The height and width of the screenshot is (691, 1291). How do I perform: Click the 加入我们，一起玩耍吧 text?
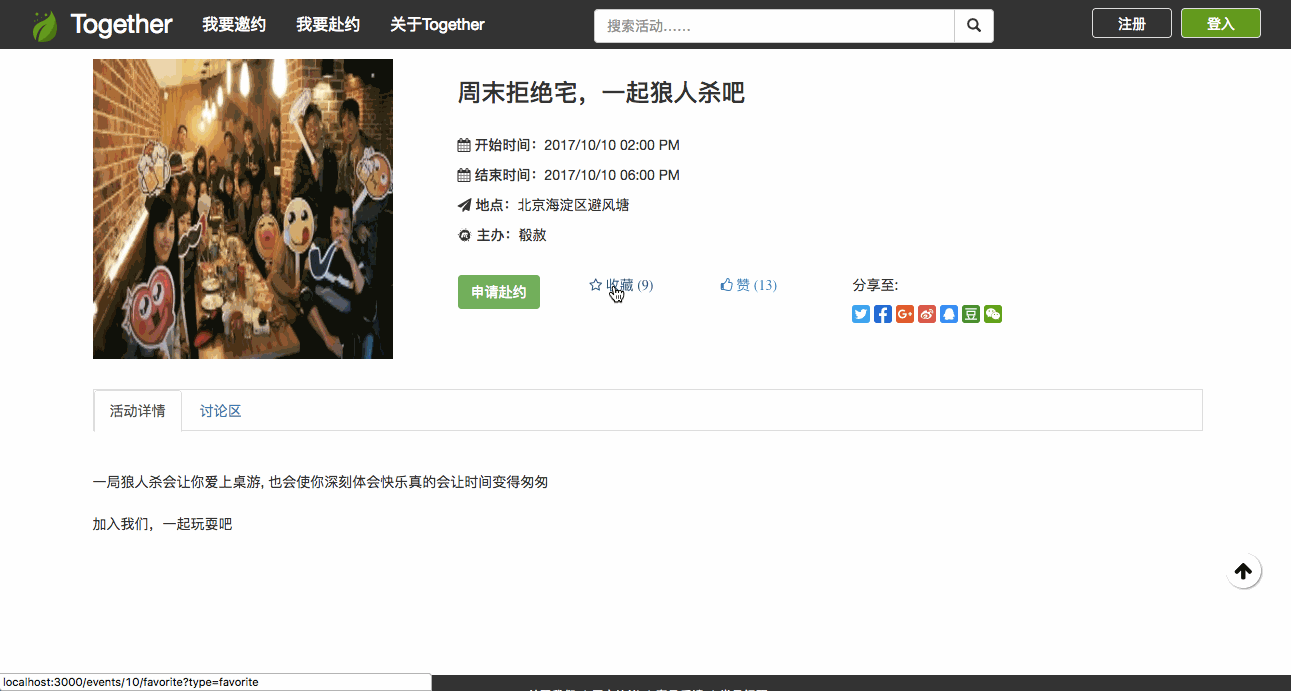(x=162, y=524)
